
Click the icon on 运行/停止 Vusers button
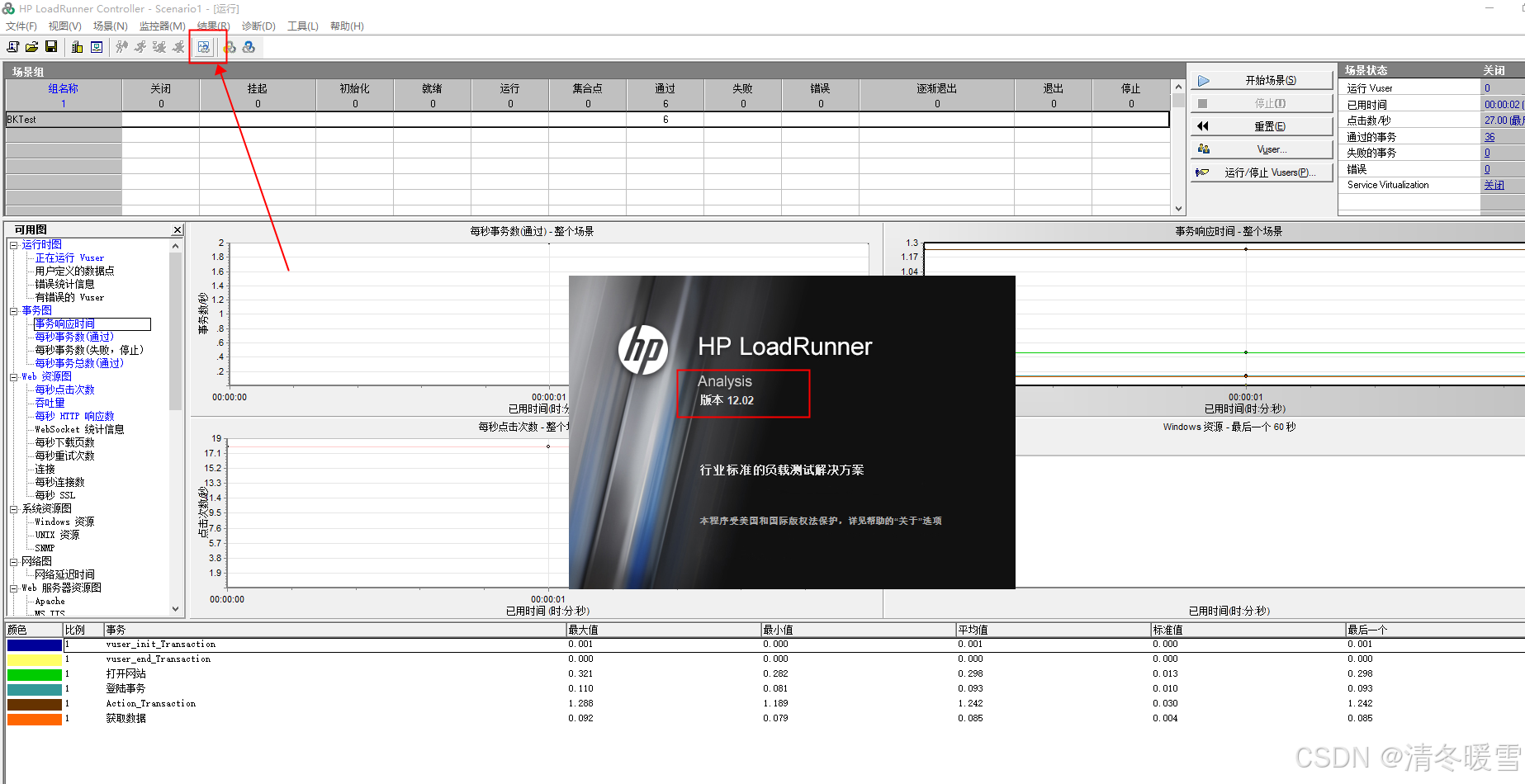point(1203,172)
